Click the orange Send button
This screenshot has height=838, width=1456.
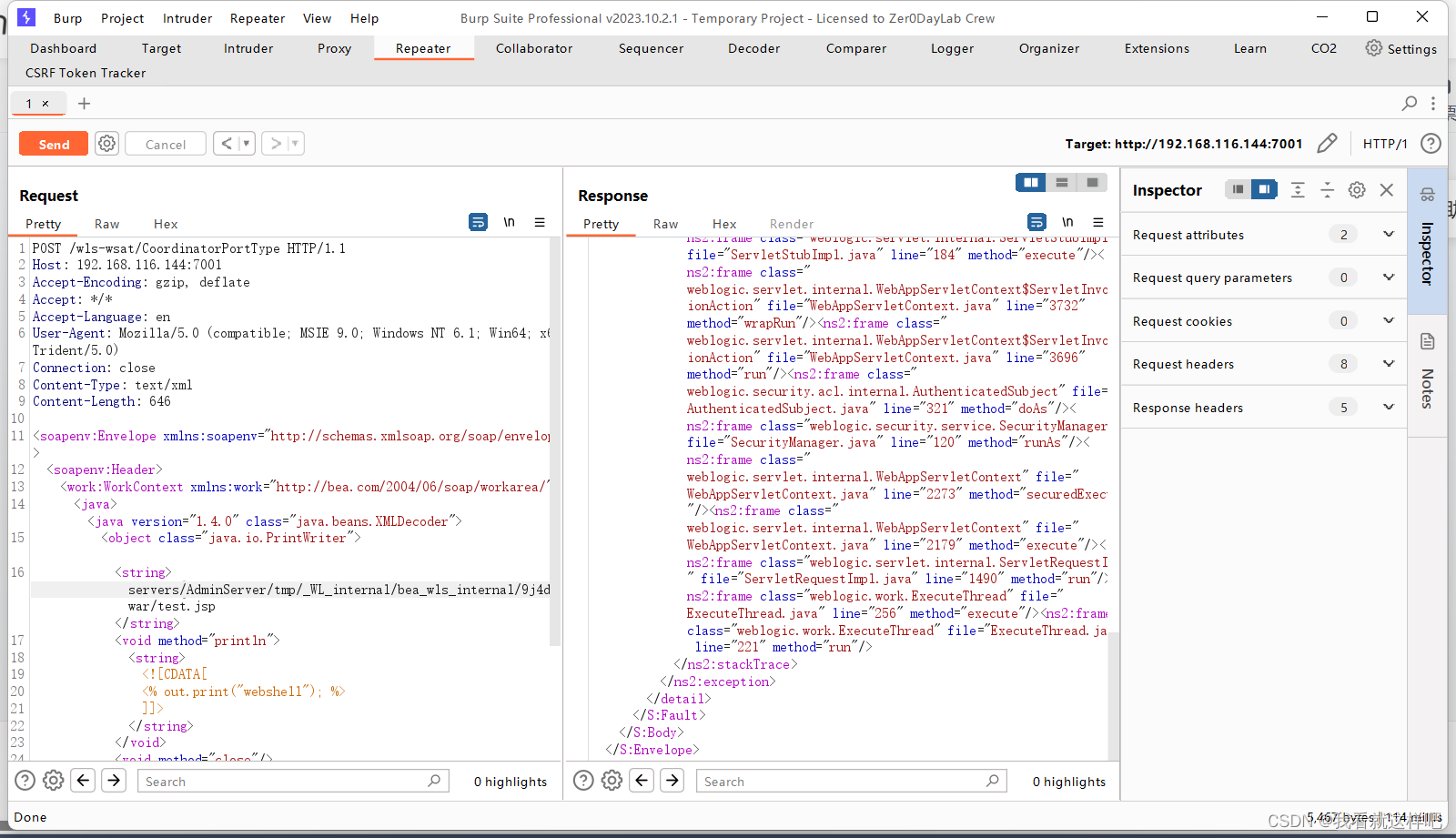click(x=54, y=144)
